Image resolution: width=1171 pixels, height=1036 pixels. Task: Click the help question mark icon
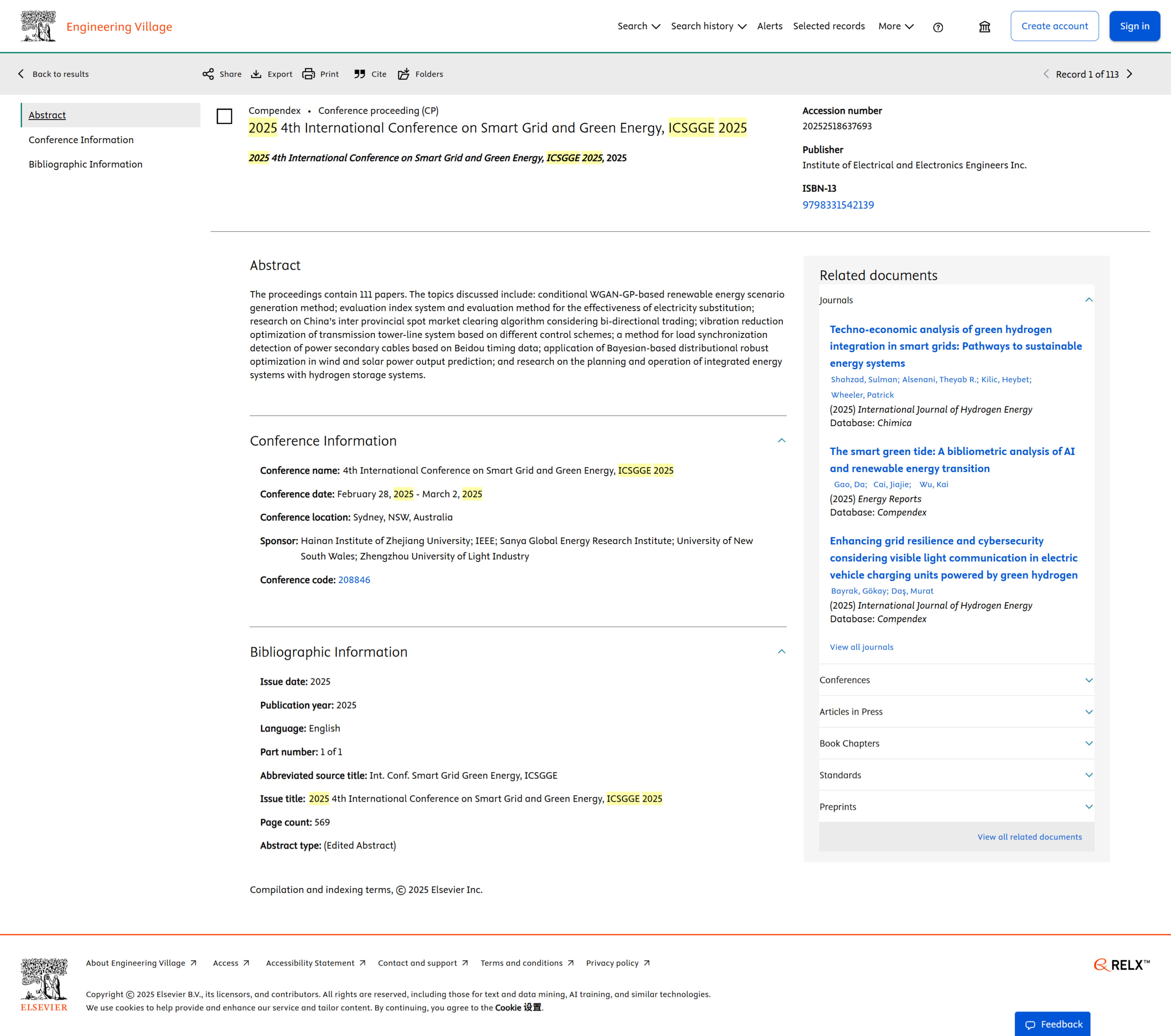pos(938,27)
